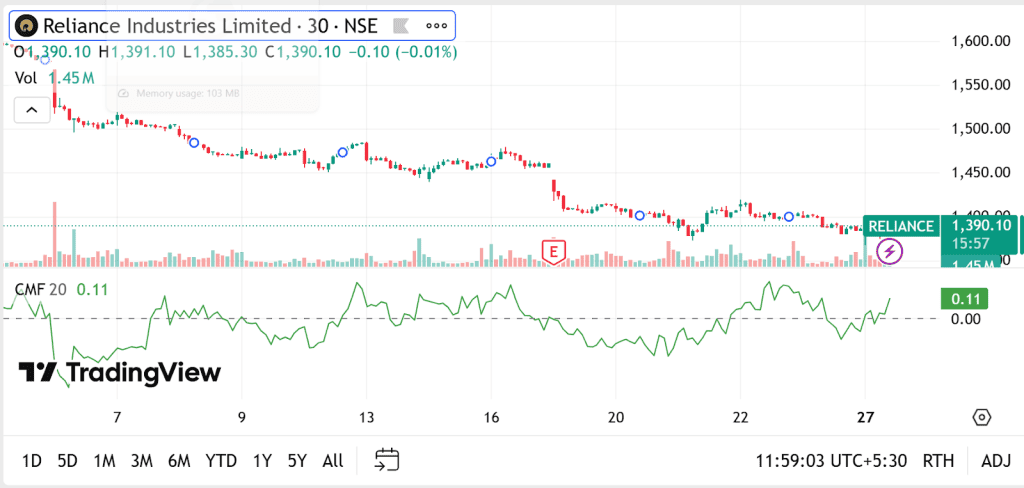1024x488 pixels.
Task: Click the CMF 20 indicator label
Action: [x=42, y=289]
